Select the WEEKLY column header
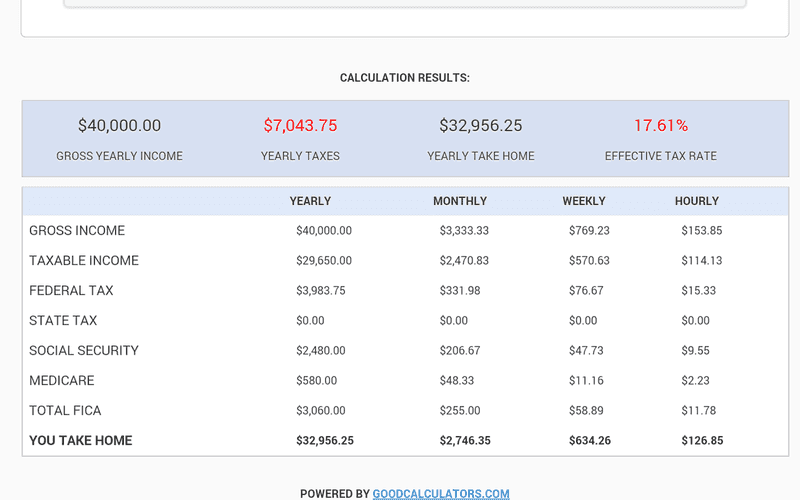The image size is (800, 500). tap(584, 201)
